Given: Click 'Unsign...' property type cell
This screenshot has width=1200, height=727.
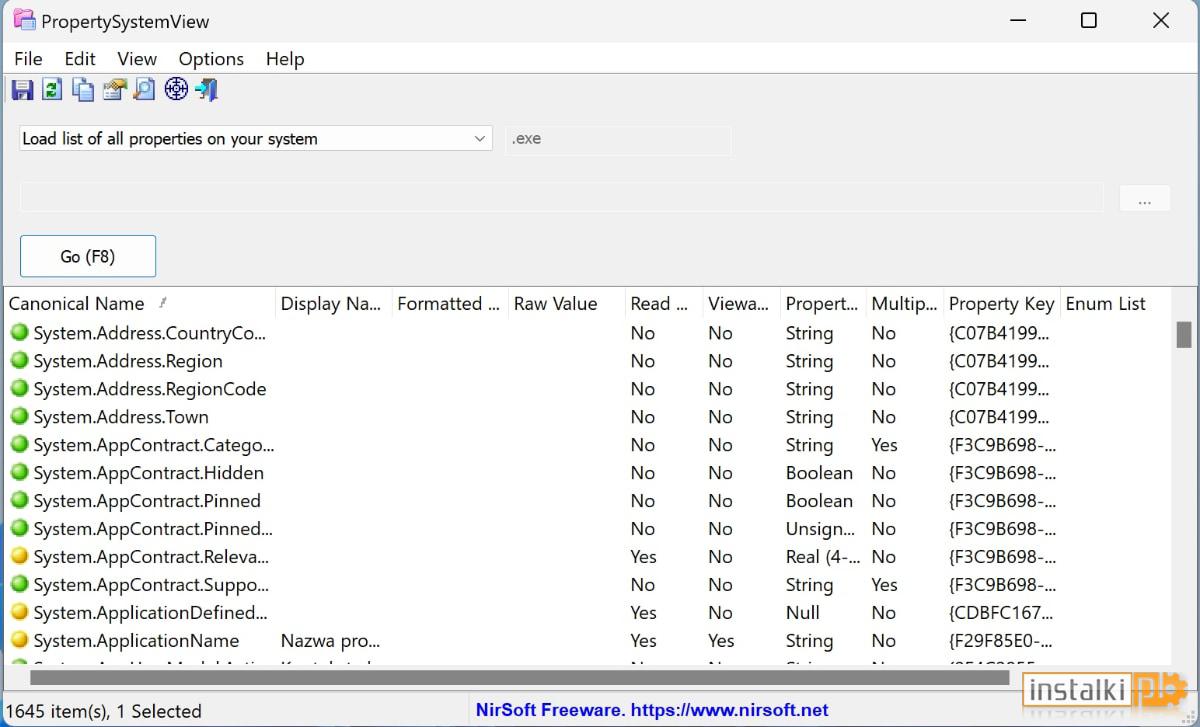Looking at the screenshot, I should 820,529.
